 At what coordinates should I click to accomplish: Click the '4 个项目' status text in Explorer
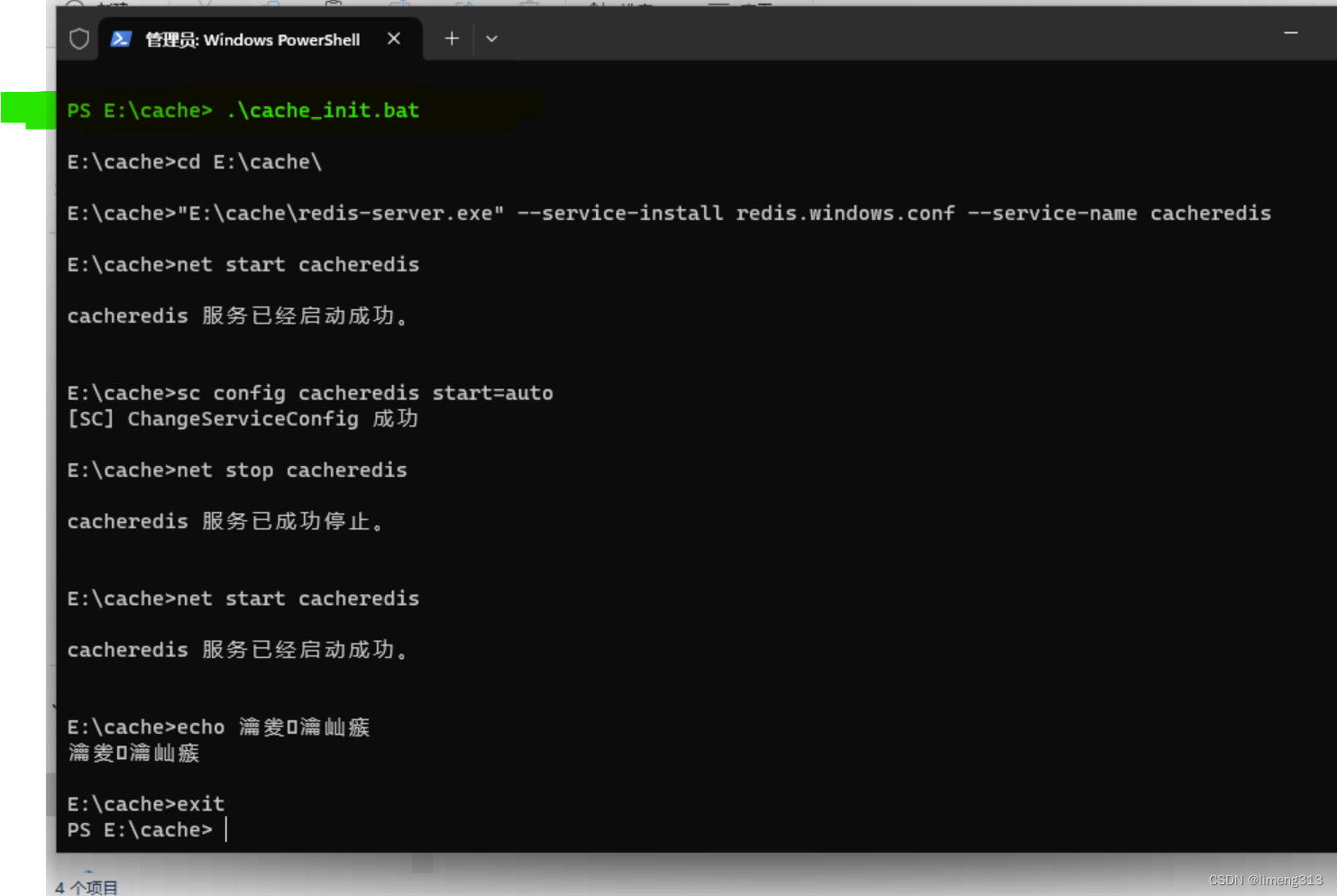(87, 887)
